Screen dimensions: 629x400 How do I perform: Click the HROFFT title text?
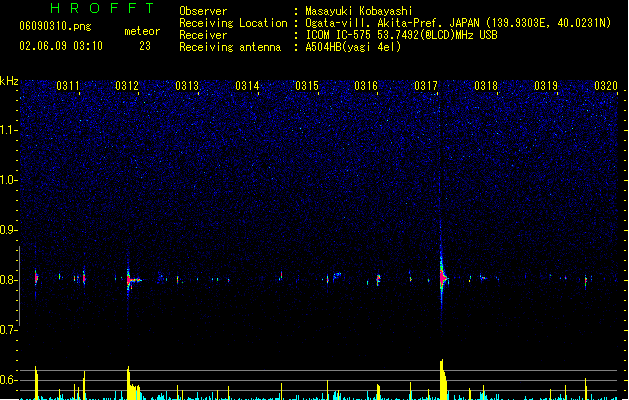coord(103,8)
